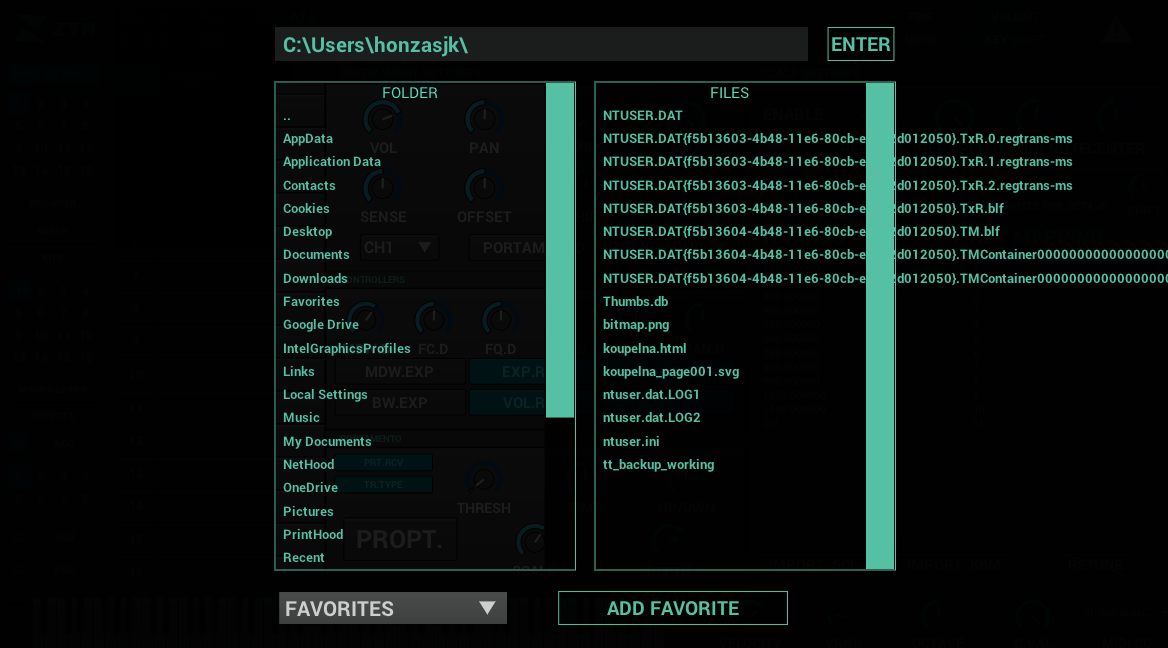This screenshot has height=648, width=1168.
Task: Click the warning triangle icon at top-right
Action: tap(1117, 30)
